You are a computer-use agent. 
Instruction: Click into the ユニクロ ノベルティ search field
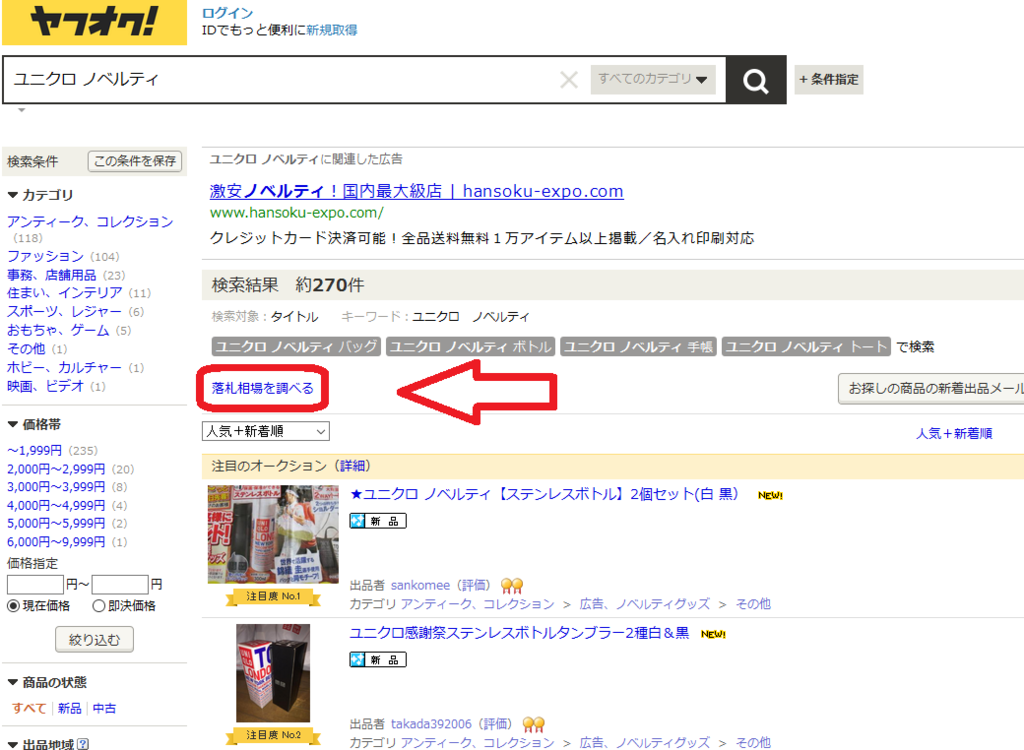point(281,80)
